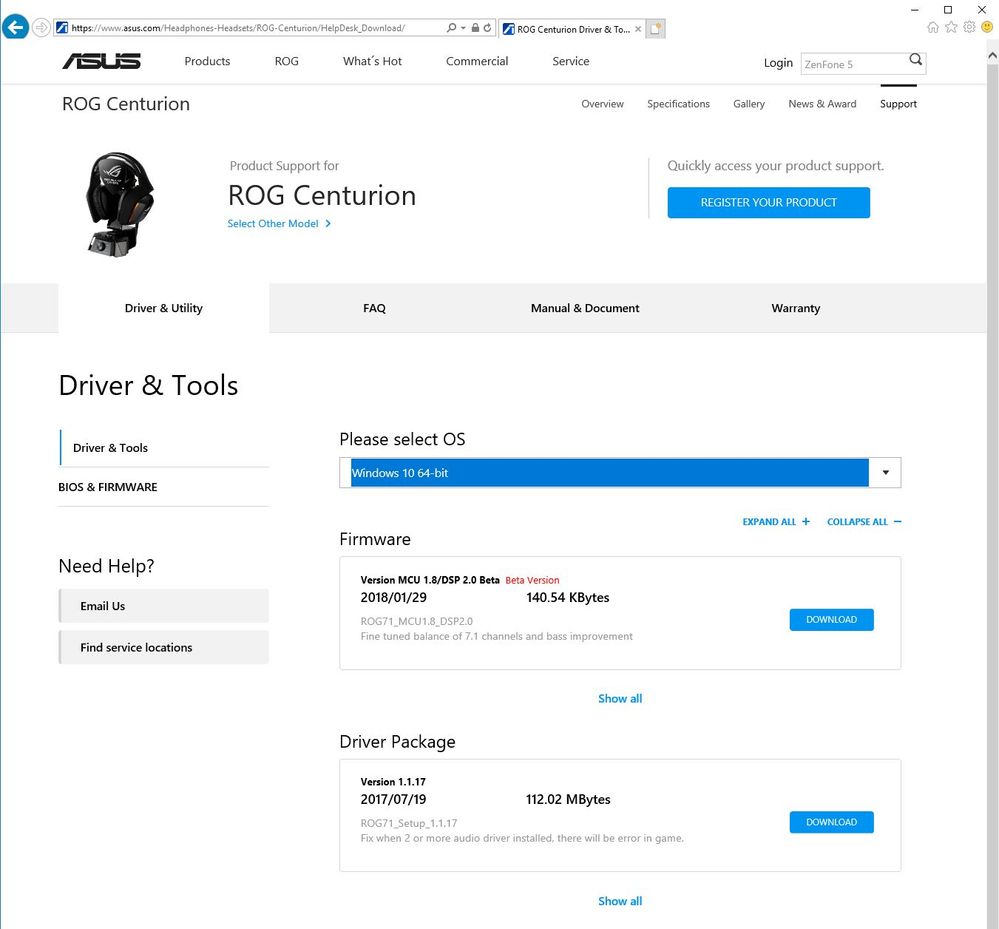The width and height of the screenshot is (999, 929).
Task: Click the smiley feedback icon
Action: coord(987,27)
